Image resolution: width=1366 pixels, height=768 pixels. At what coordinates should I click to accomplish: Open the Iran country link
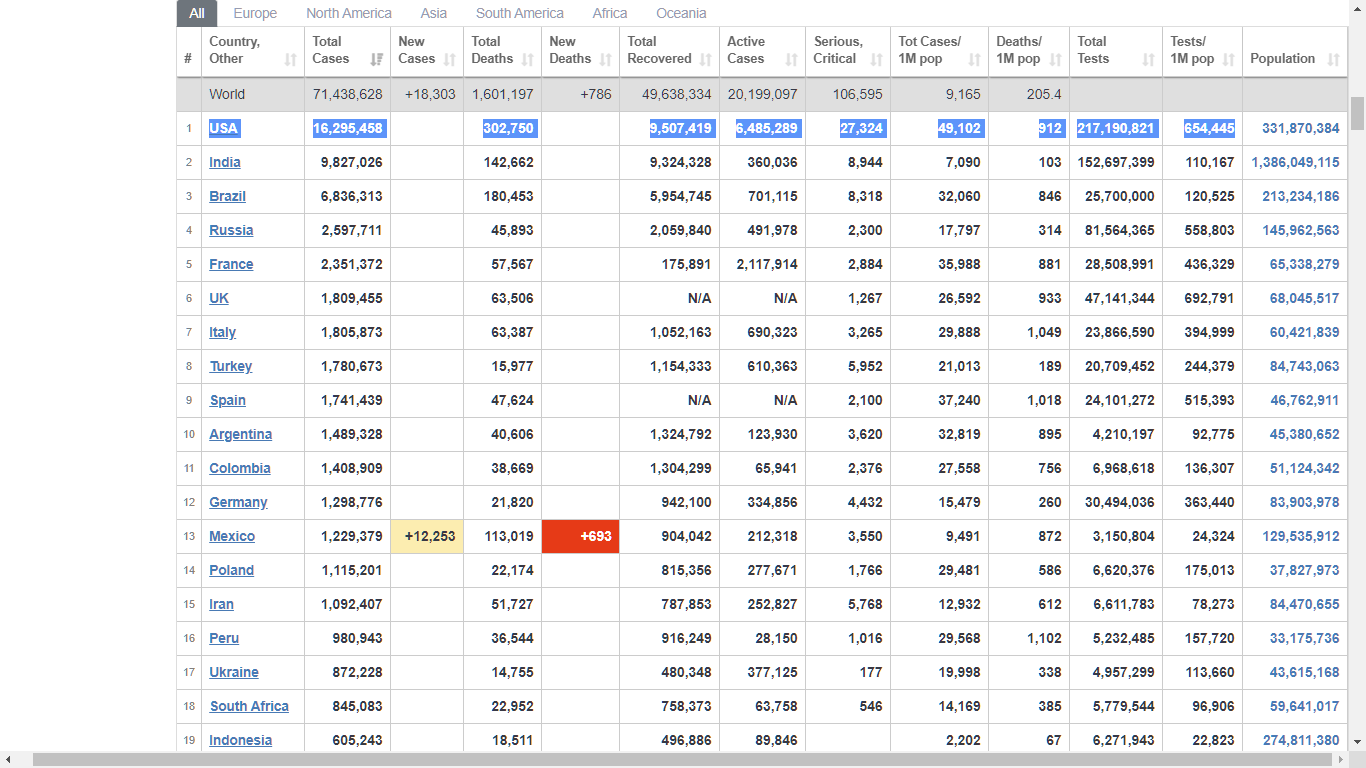click(x=221, y=604)
